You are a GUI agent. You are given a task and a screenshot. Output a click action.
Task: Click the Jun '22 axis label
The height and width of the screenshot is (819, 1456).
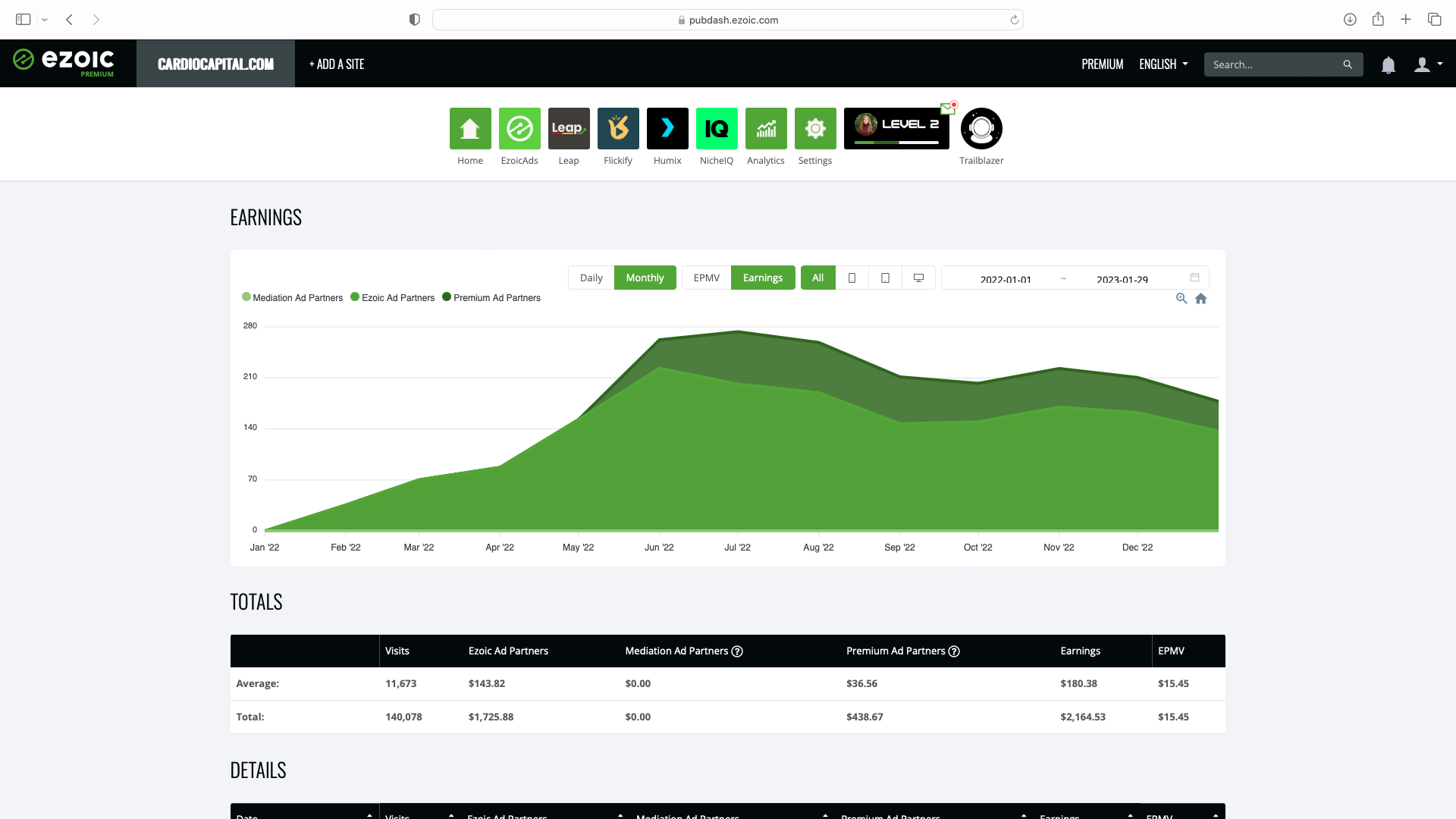659,548
